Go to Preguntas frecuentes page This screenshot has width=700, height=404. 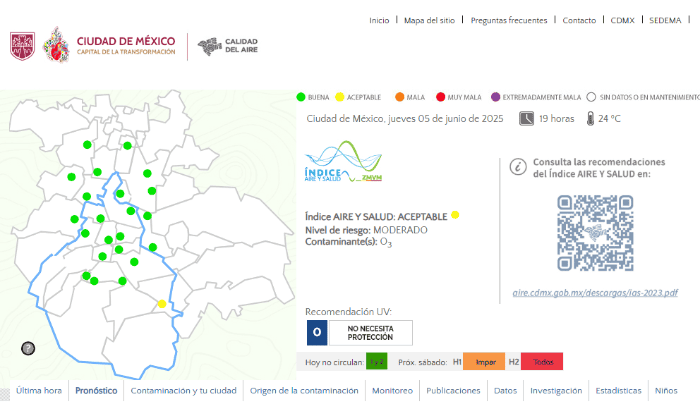coord(509,20)
